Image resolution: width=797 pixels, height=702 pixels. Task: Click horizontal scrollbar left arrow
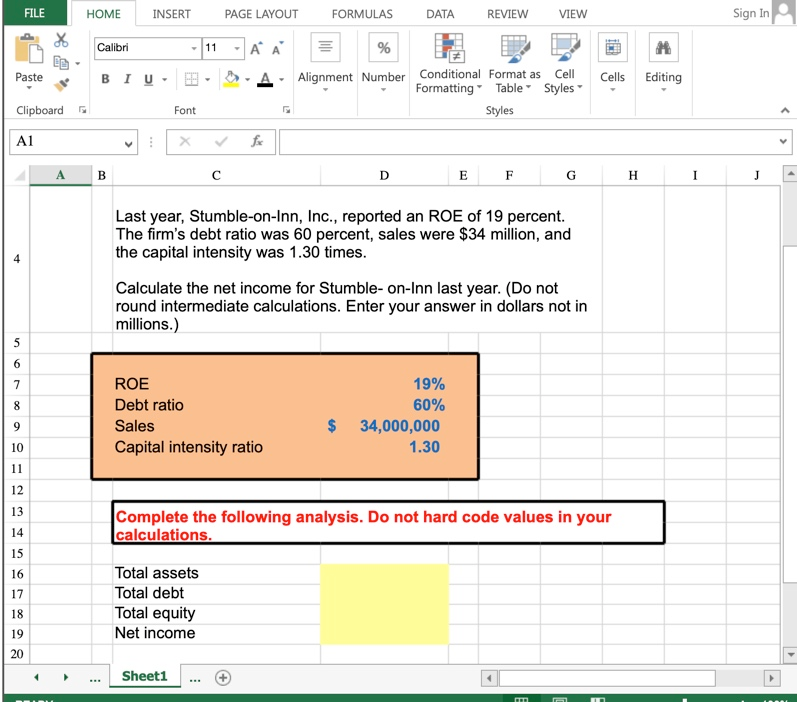pos(489,678)
